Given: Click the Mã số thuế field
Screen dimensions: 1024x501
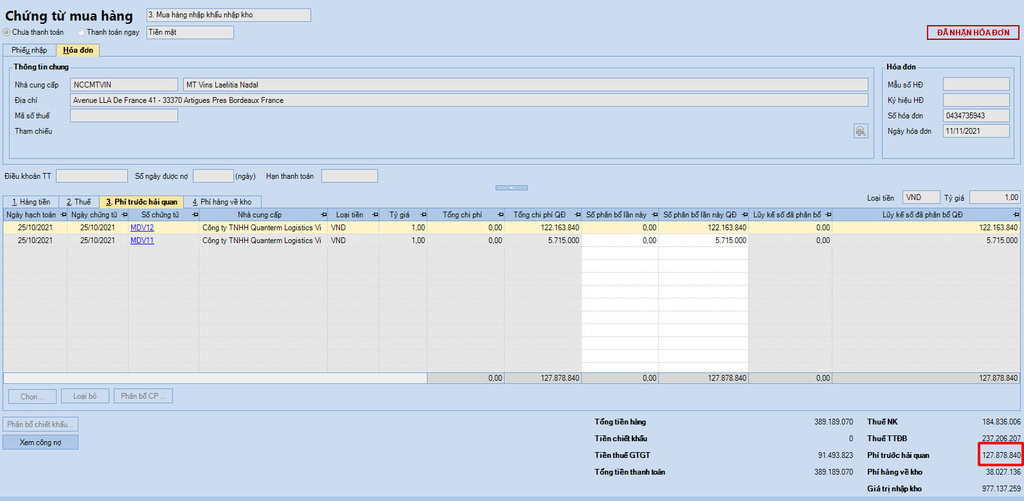Looking at the screenshot, I should (x=123, y=116).
